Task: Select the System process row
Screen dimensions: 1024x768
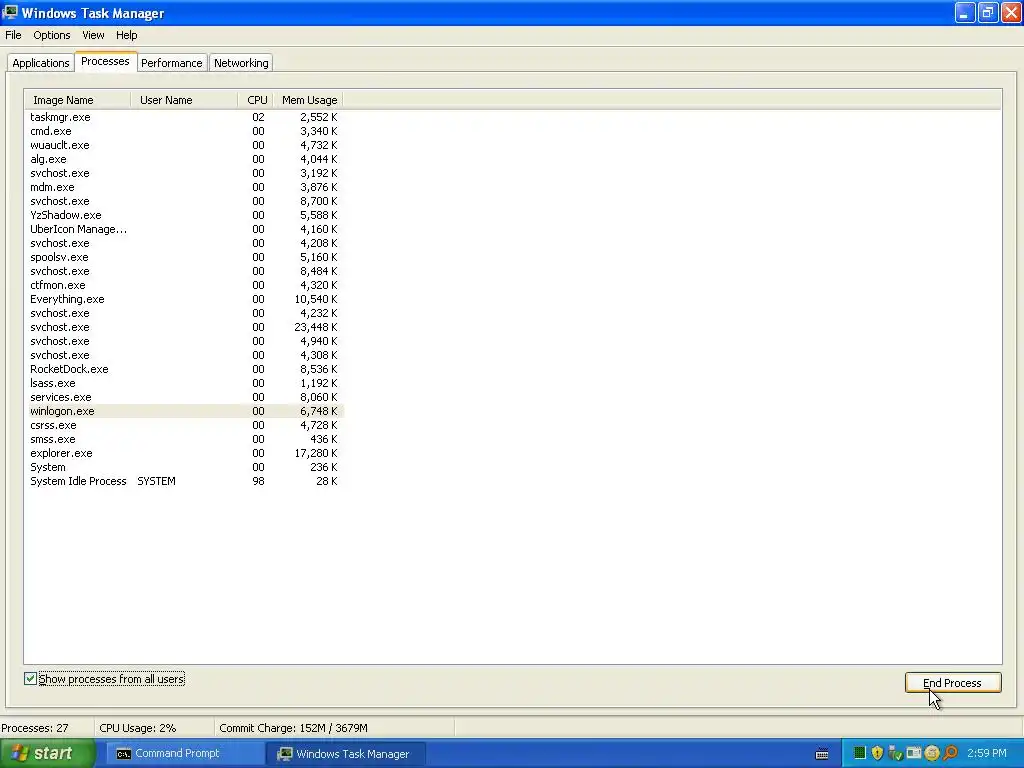Action: [x=184, y=468]
